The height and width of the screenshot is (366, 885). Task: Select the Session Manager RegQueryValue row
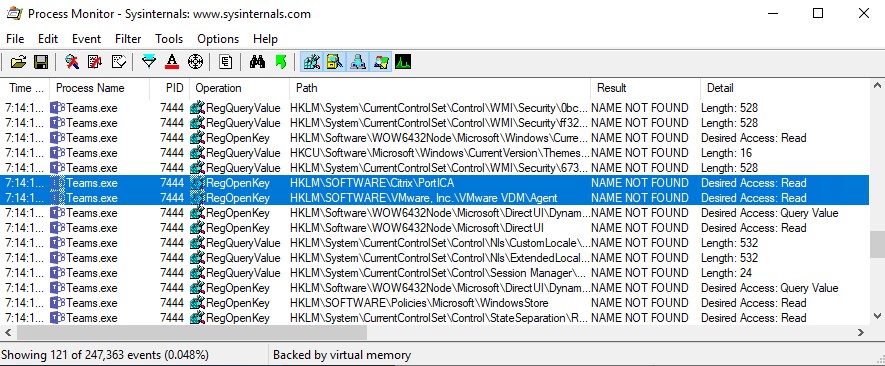(x=435, y=273)
